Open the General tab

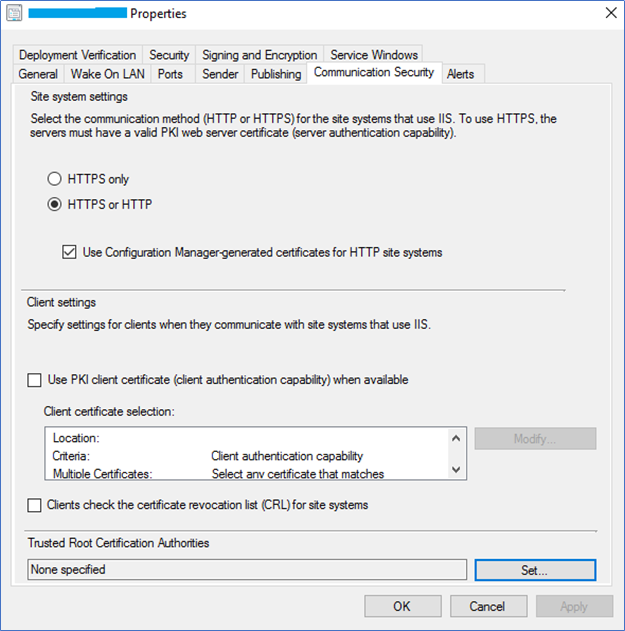point(38,74)
